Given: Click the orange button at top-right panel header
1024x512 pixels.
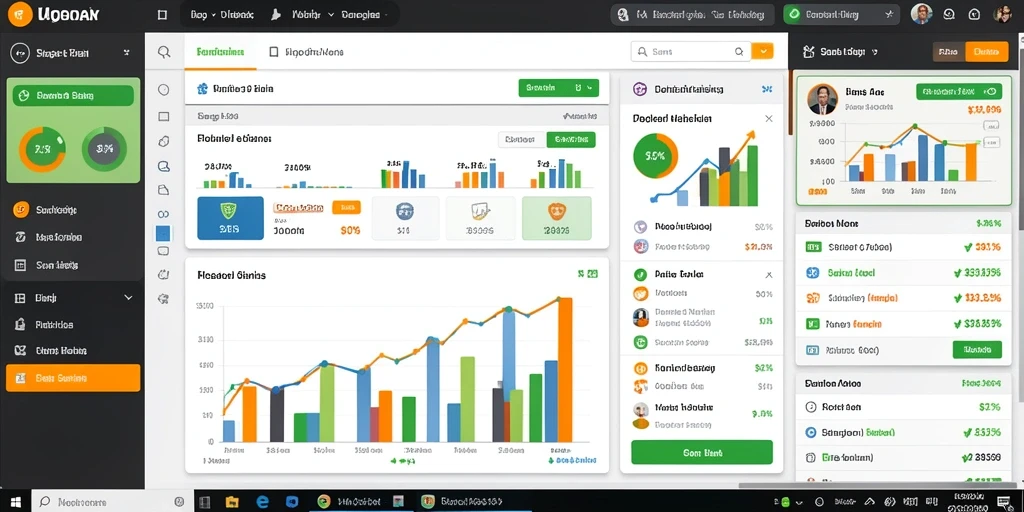Looking at the screenshot, I should 987,52.
